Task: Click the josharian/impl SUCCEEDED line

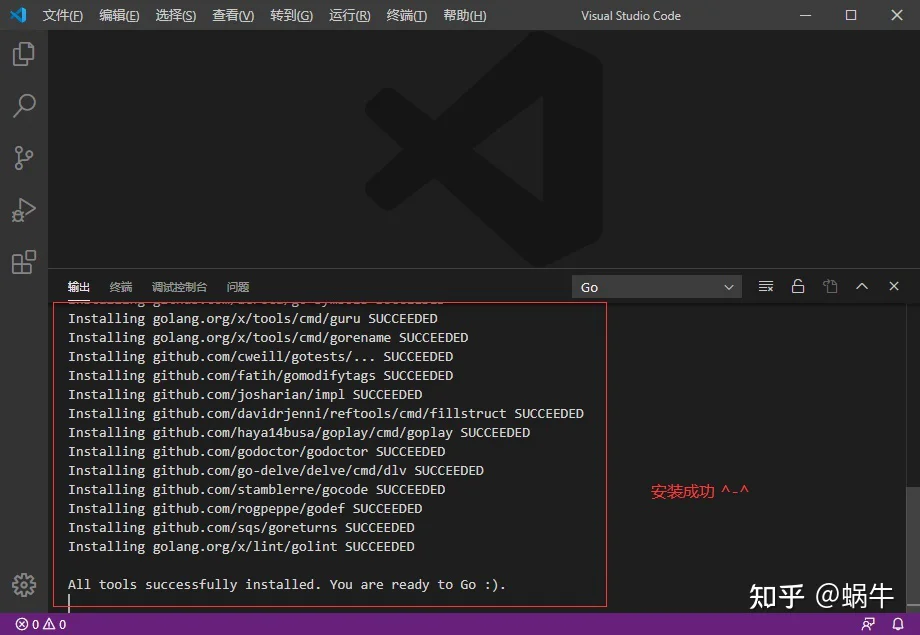Action: 245,394
